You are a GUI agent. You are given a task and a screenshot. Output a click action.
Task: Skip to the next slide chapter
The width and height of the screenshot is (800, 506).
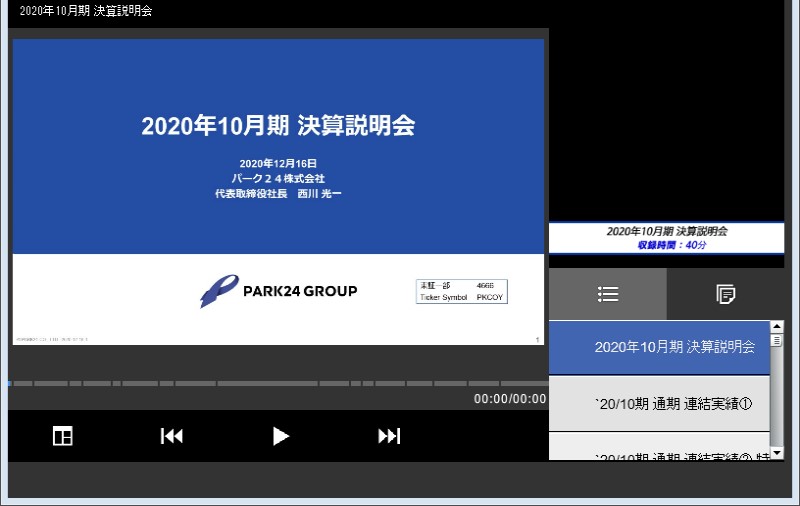point(389,436)
